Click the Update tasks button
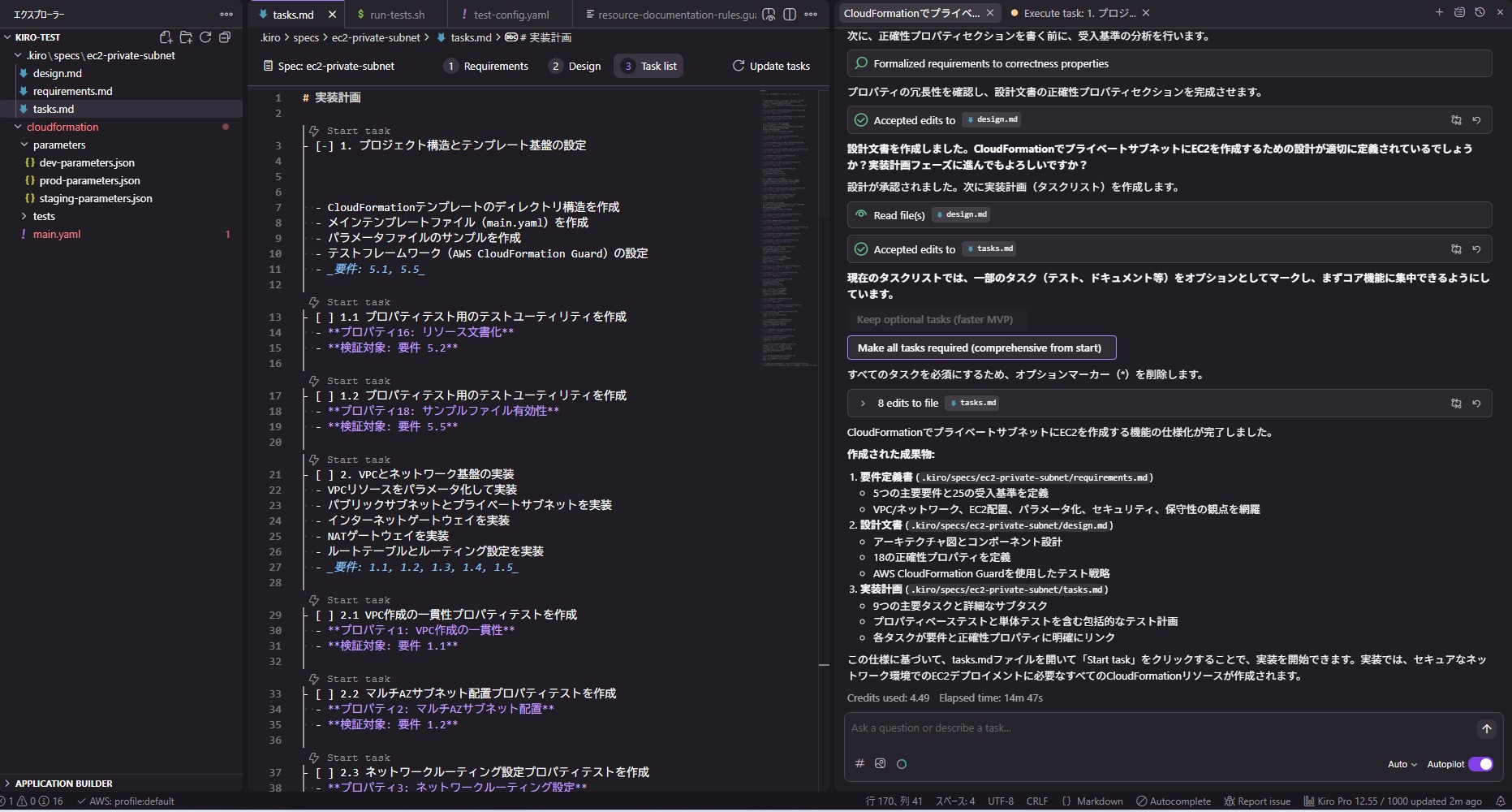This screenshot has width=1512, height=812. pos(771,66)
